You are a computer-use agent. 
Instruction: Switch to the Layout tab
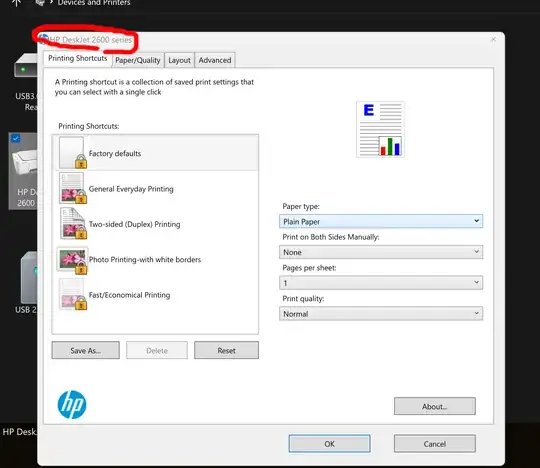point(179,60)
